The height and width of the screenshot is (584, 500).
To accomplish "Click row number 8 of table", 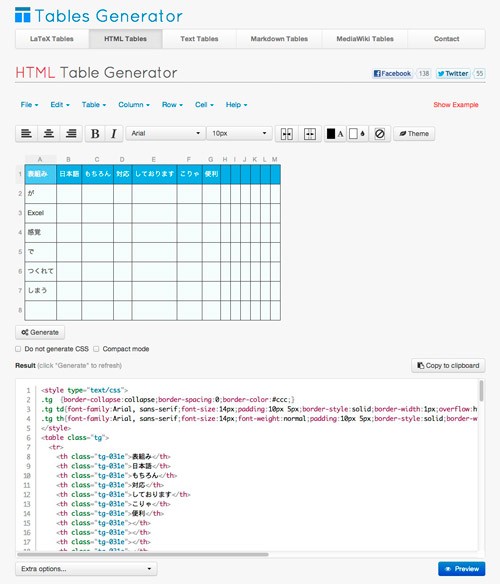I will coord(20,310).
